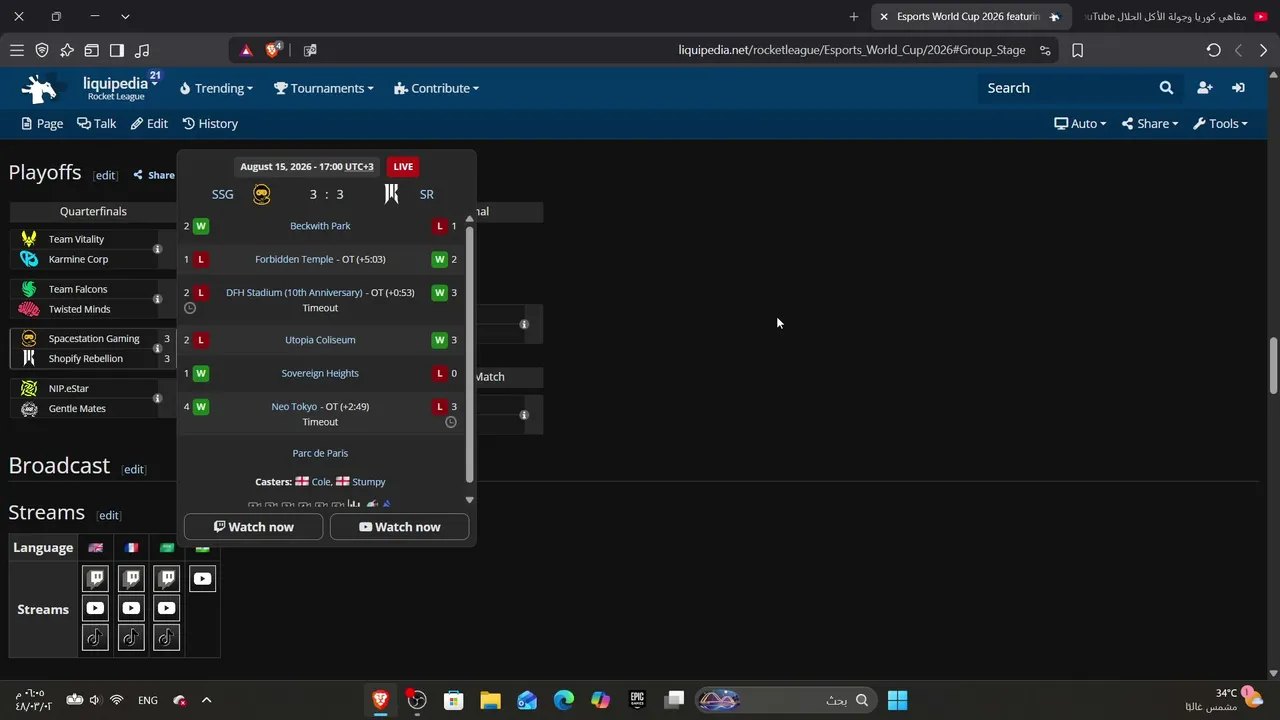Open the Page tab
This screenshot has width=1280, height=720.
(x=42, y=124)
